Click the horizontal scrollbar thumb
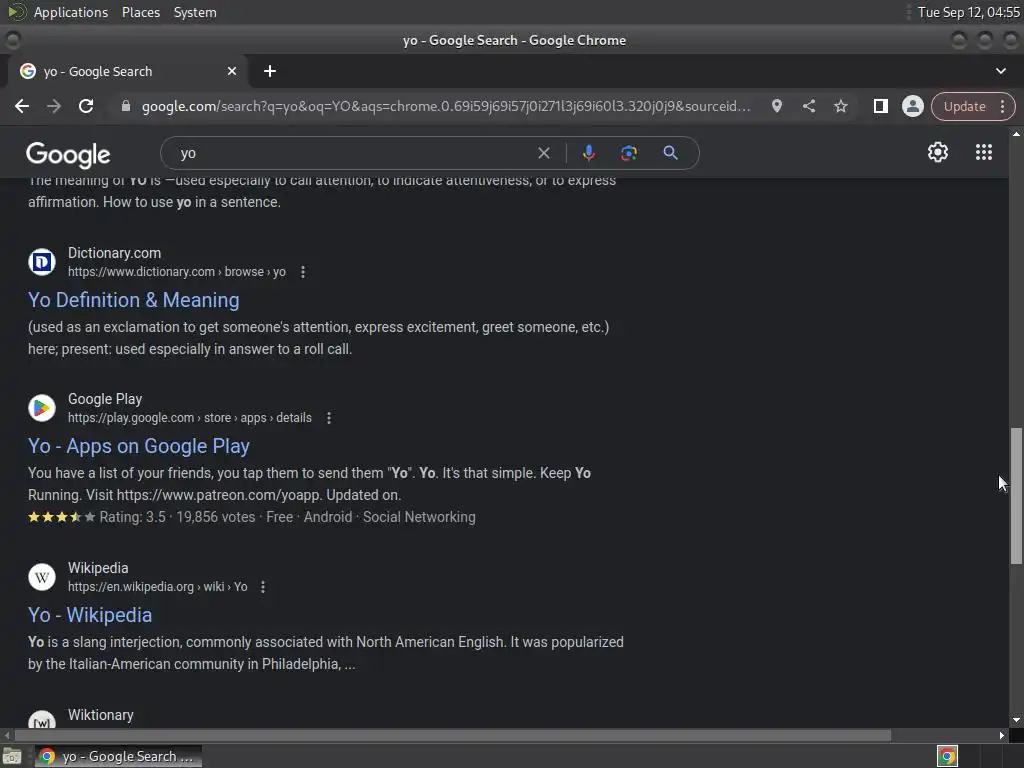This screenshot has height=768, width=1024. click(x=453, y=735)
